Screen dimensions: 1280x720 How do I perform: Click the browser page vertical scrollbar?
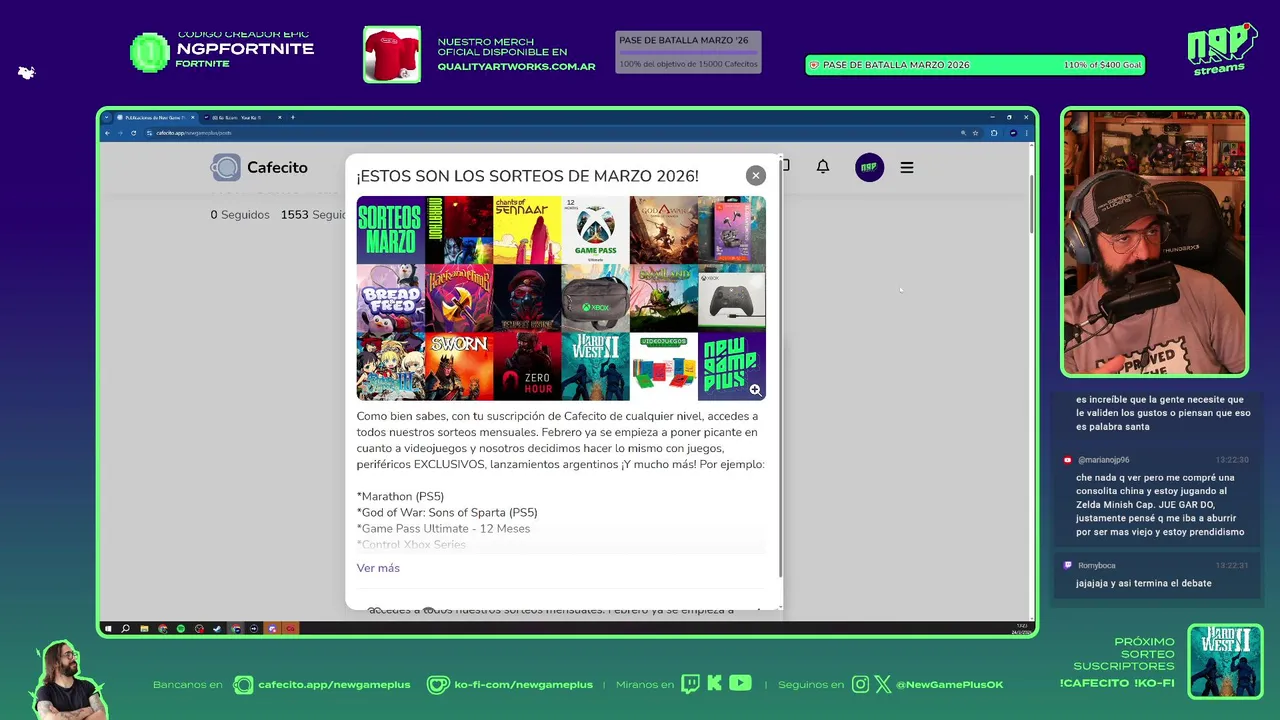[x=1031, y=205]
